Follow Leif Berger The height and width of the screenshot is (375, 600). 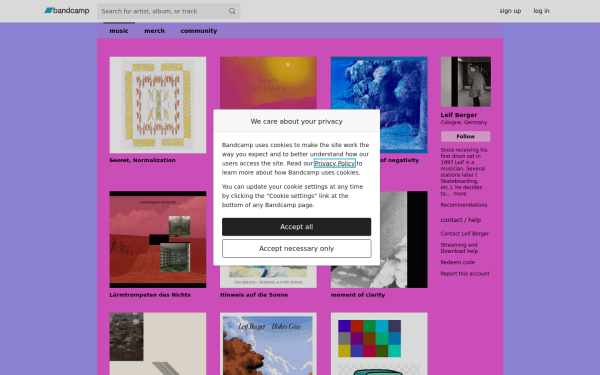(x=466, y=136)
